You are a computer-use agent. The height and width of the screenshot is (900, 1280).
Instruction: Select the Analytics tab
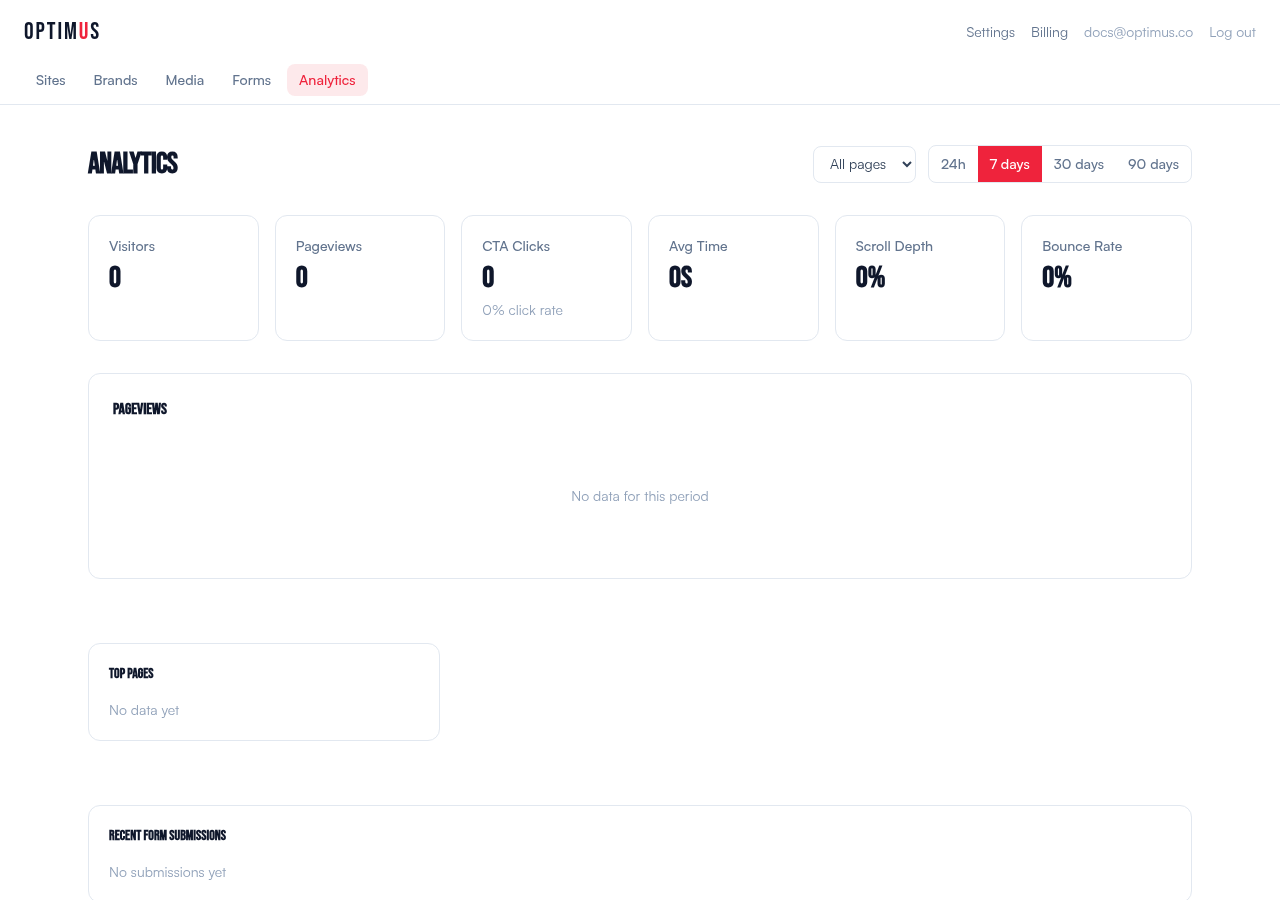tap(327, 79)
